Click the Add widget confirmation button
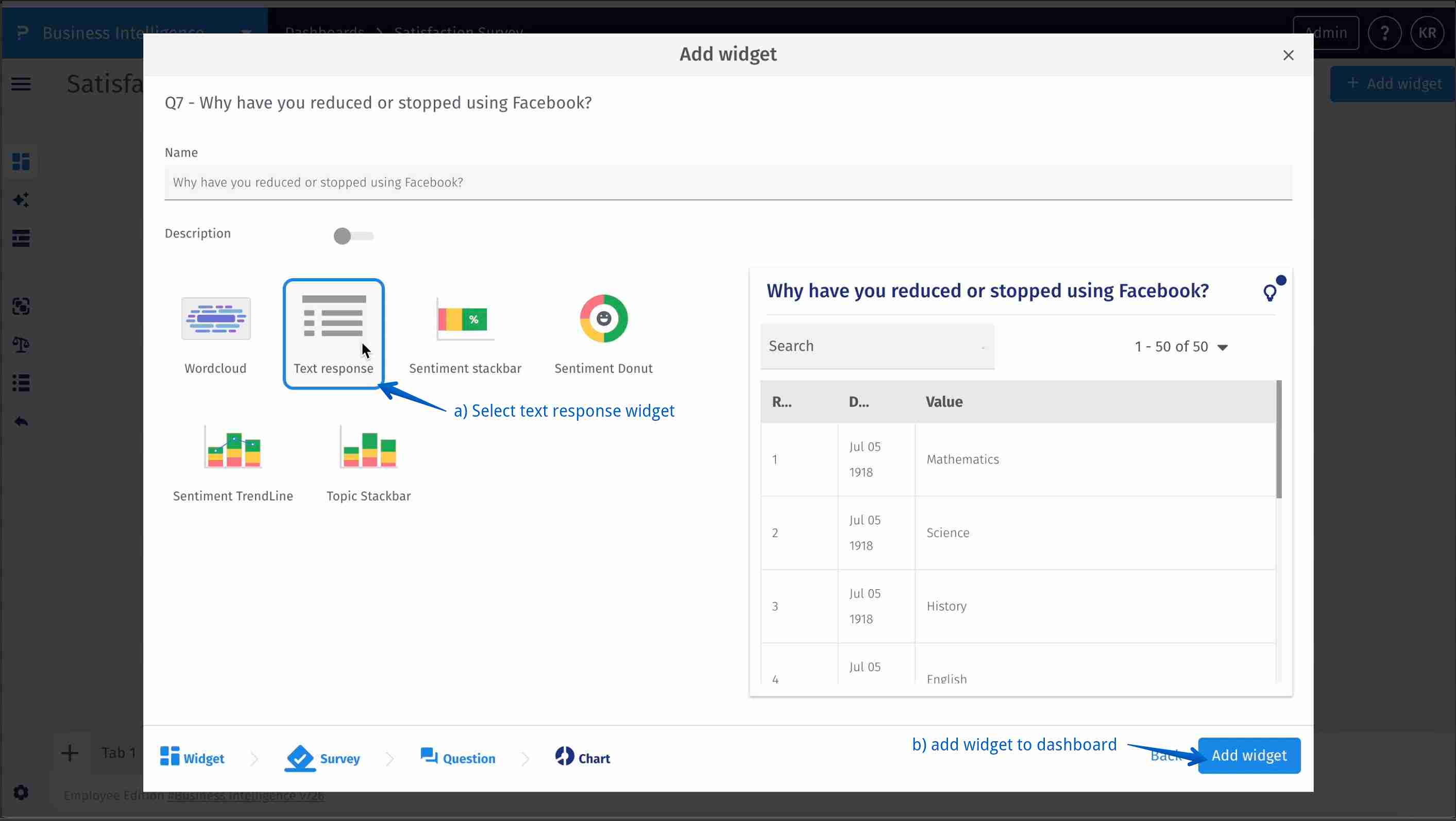 point(1248,756)
